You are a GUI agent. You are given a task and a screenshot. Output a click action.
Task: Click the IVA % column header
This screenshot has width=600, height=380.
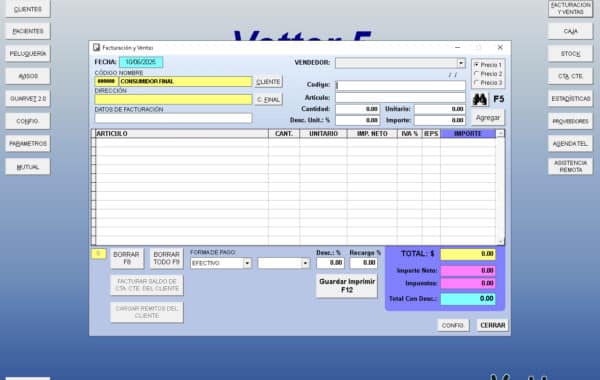409,134
